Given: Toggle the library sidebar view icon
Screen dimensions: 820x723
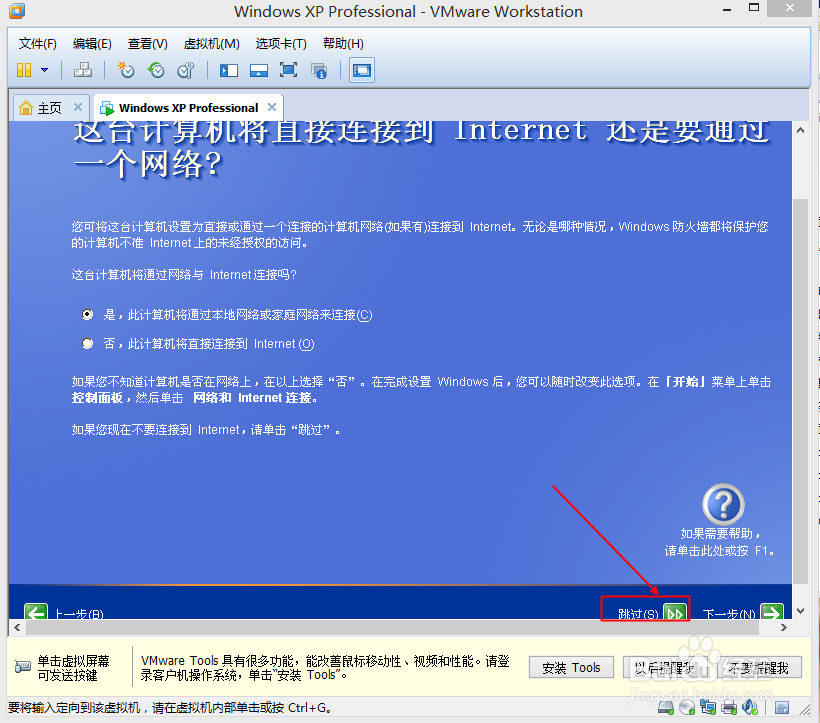Looking at the screenshot, I should click(x=229, y=70).
